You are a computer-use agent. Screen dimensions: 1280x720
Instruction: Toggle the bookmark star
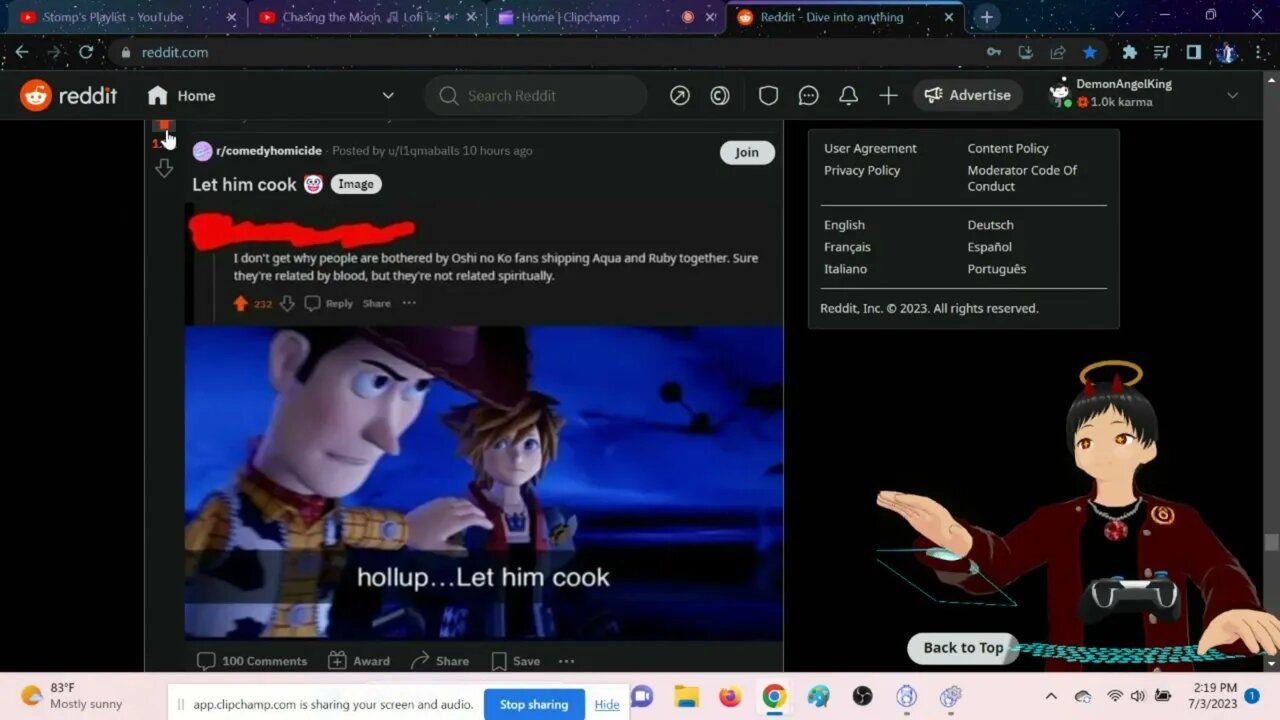coord(1090,52)
